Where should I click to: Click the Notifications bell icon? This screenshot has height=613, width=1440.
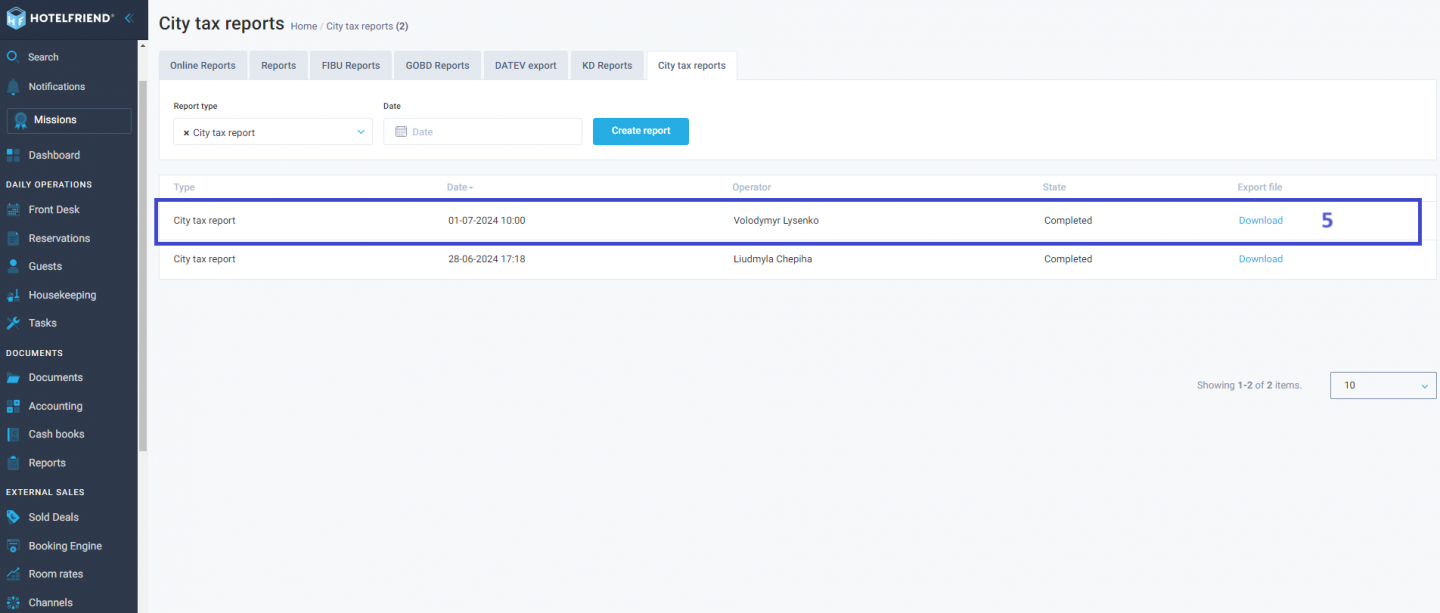[x=13, y=87]
